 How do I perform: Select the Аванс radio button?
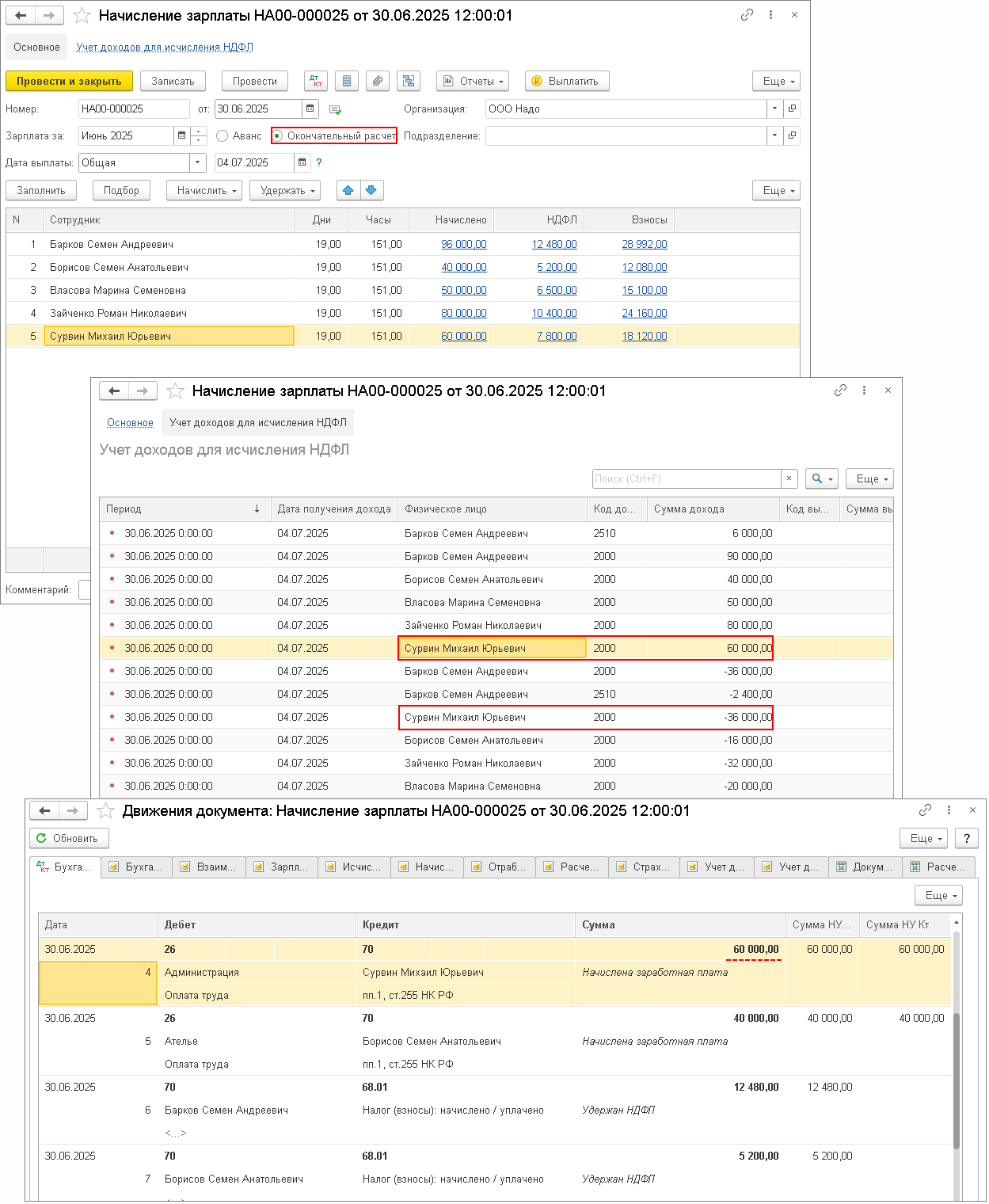pyautogui.click(x=223, y=136)
